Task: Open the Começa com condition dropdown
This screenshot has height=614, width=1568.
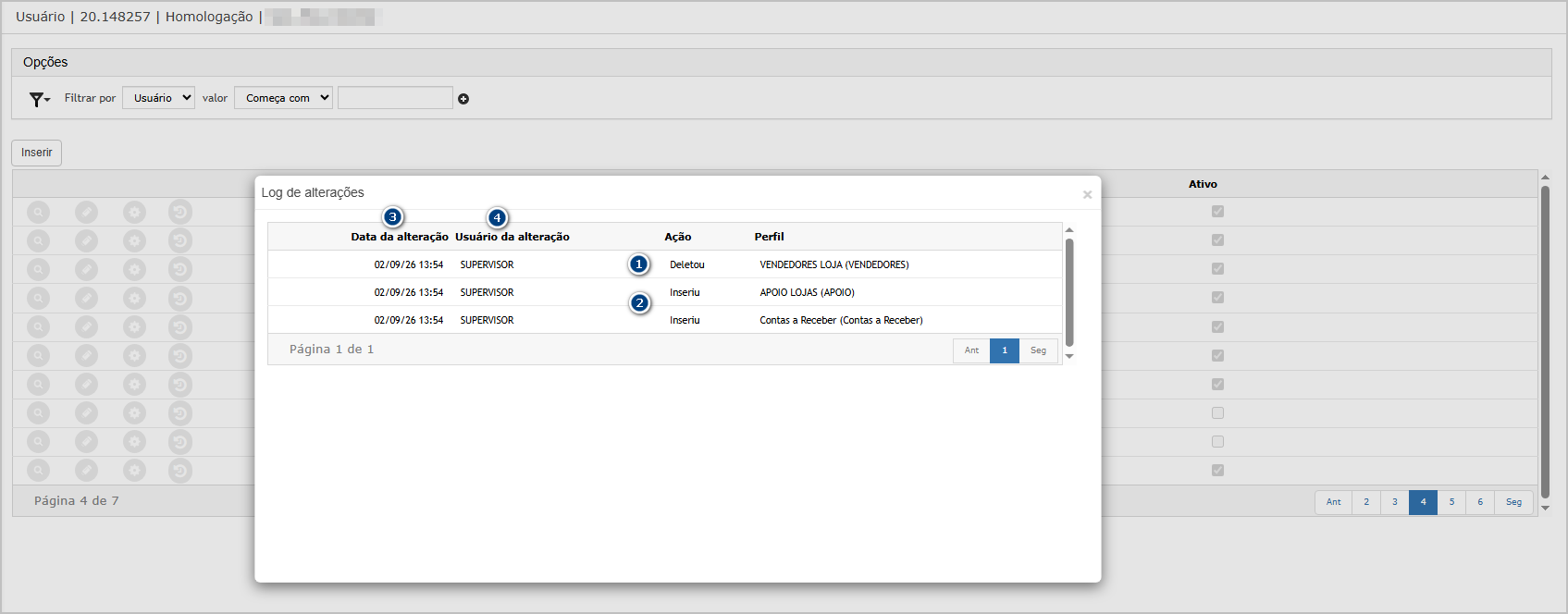Action: 283,98
